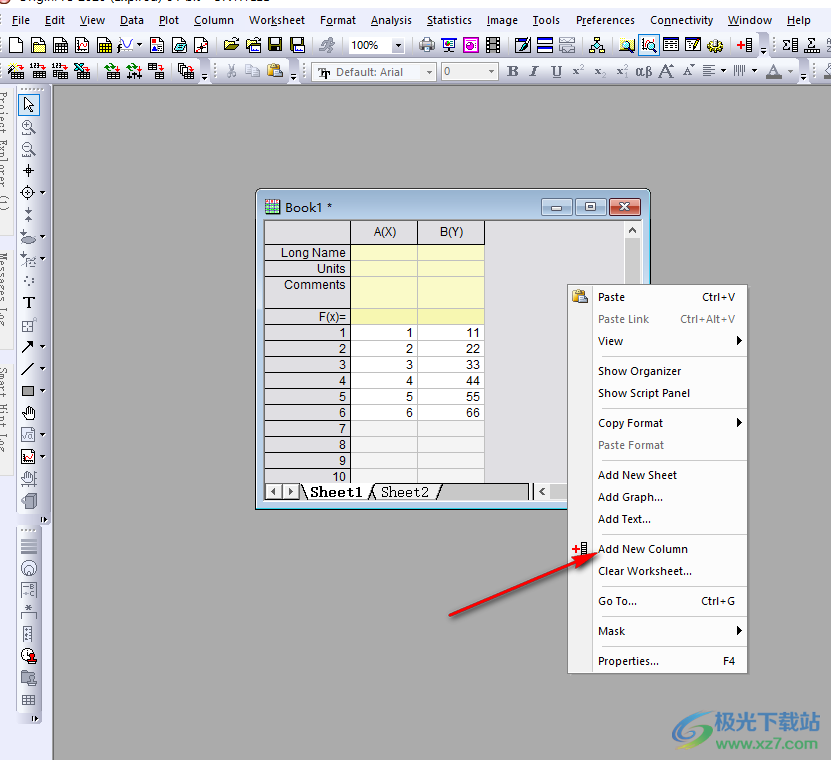Click the Open file toolbar icon

231,46
